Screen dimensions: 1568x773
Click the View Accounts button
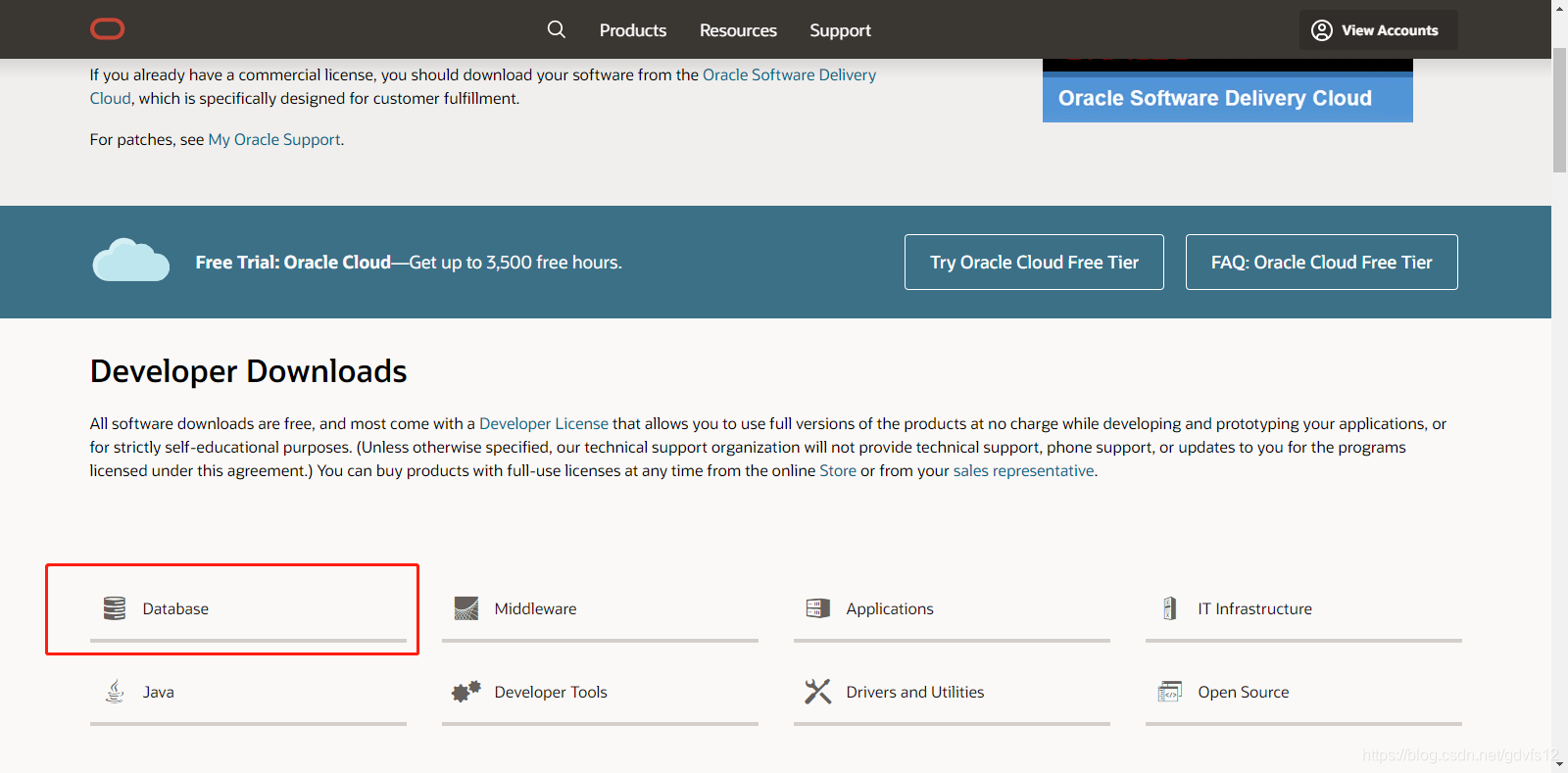click(x=1379, y=30)
